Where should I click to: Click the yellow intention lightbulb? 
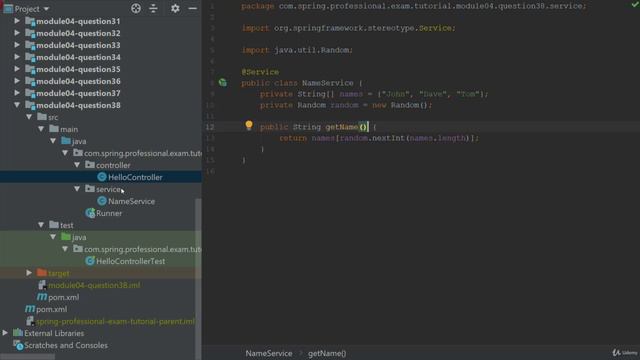click(x=249, y=125)
